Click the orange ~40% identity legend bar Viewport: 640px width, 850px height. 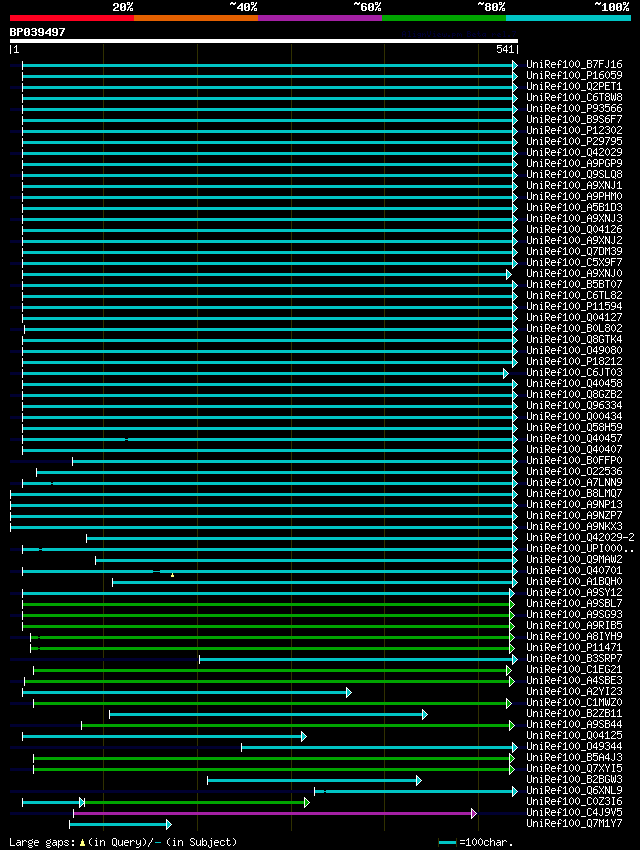[x=196, y=18]
